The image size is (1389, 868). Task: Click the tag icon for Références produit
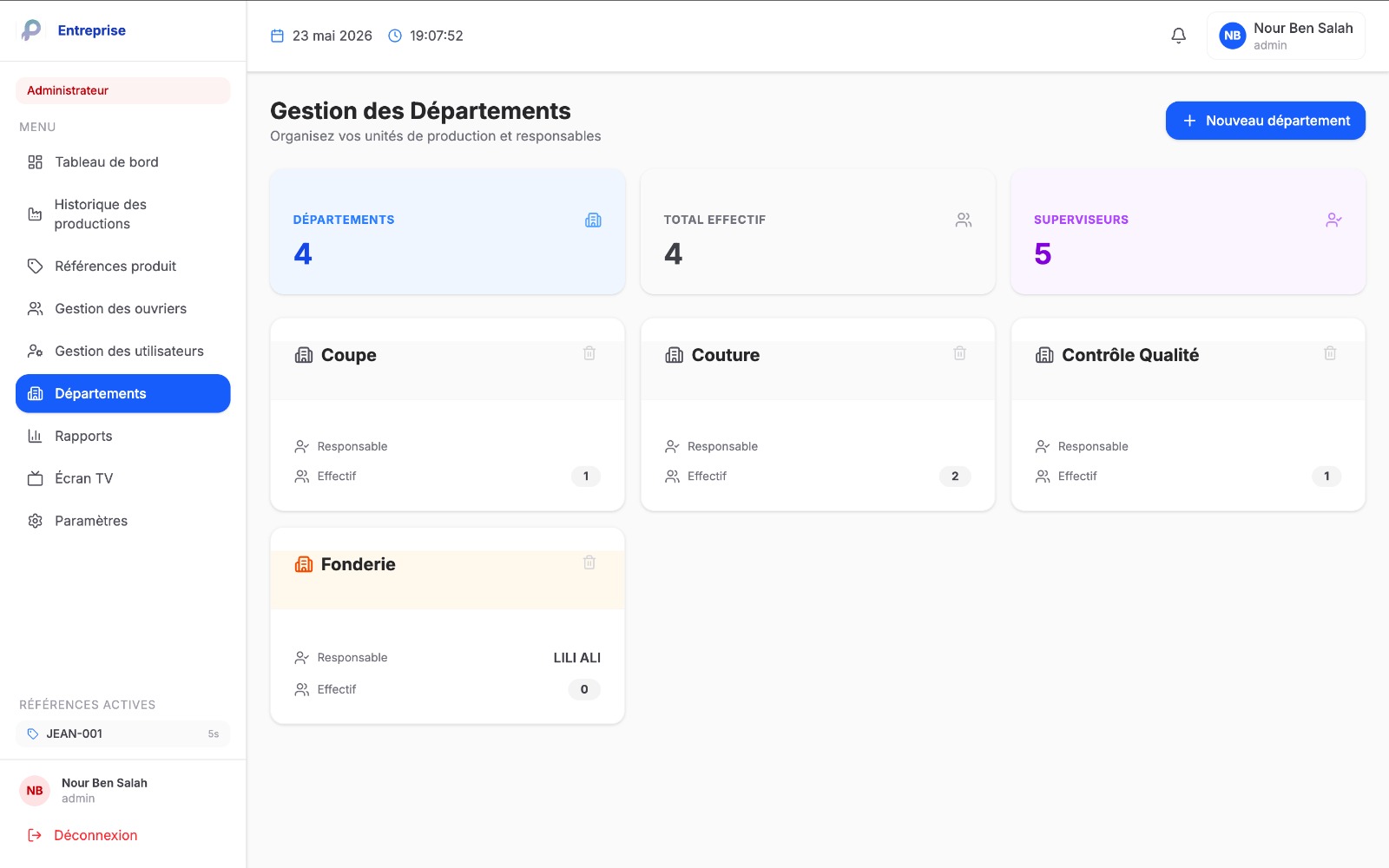pyautogui.click(x=35, y=266)
